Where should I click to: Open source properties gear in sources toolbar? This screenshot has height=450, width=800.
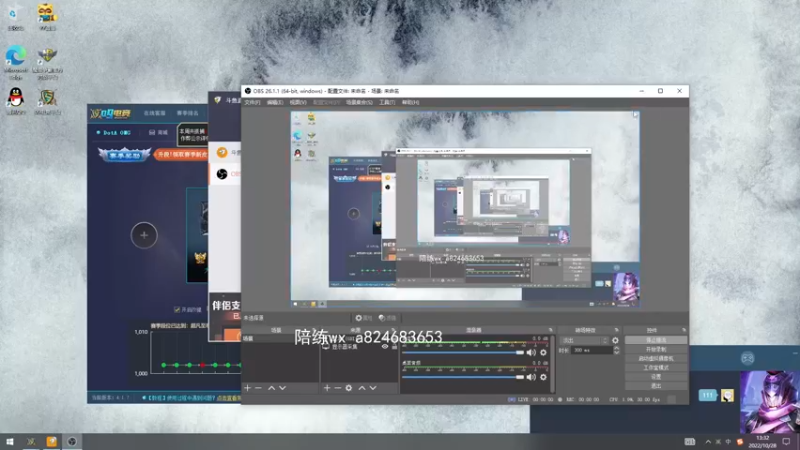coord(348,388)
